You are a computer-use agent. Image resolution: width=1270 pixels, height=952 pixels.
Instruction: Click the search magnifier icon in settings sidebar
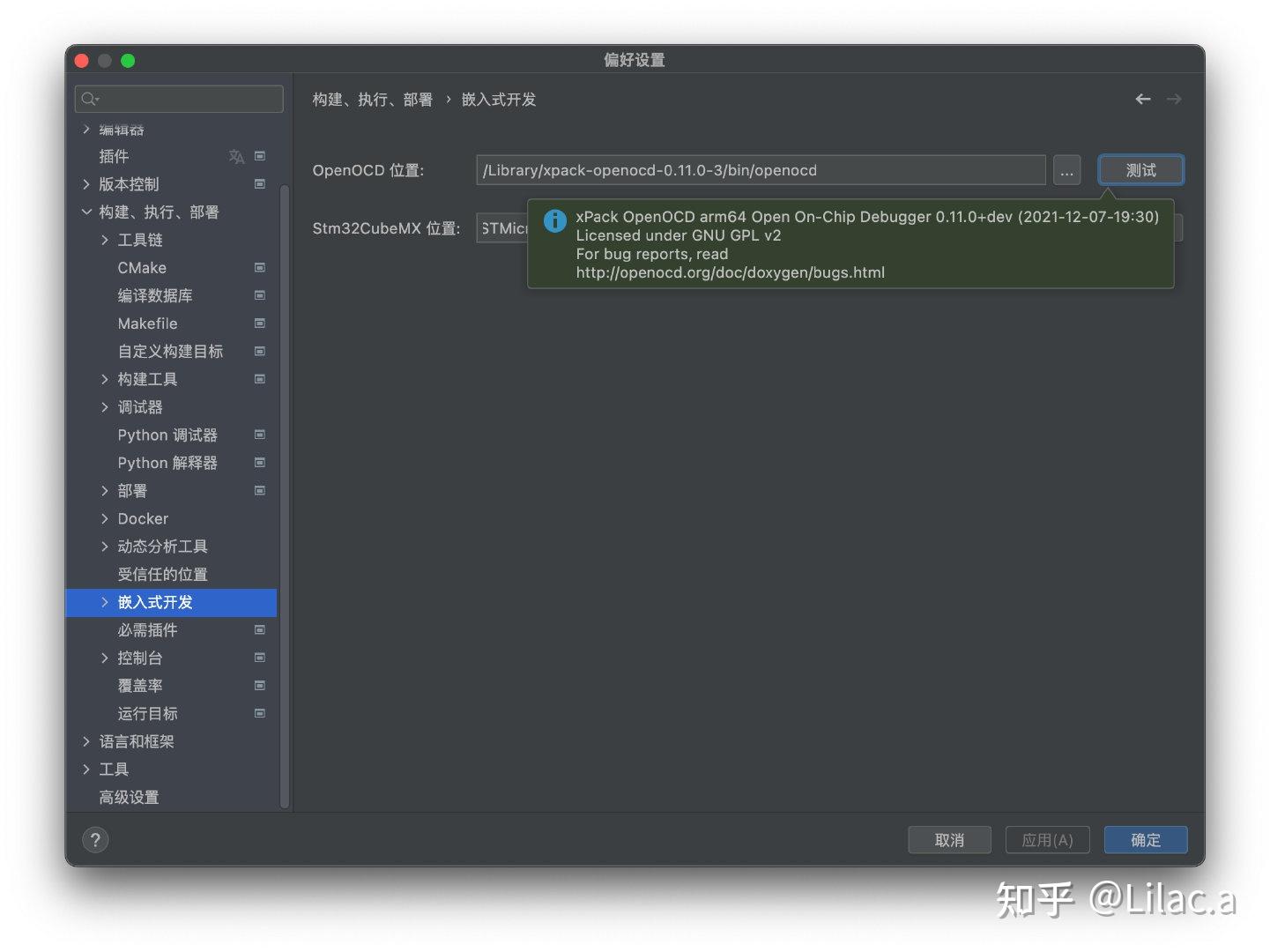tap(89, 99)
